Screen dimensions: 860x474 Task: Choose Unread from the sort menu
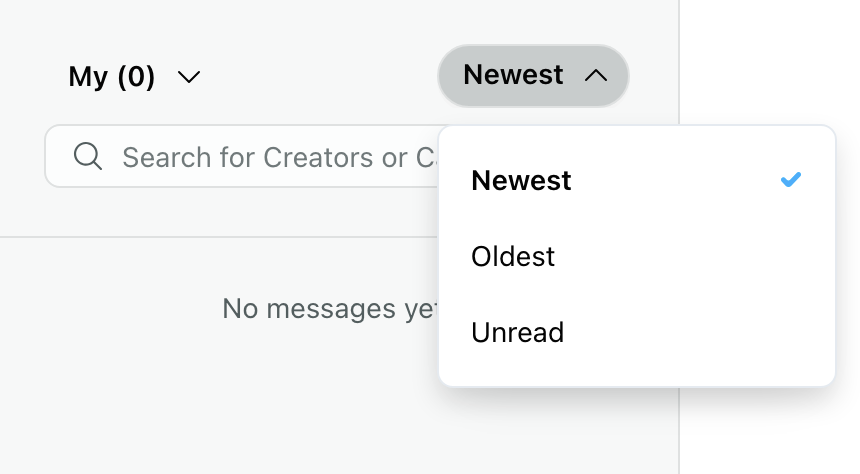(637, 332)
